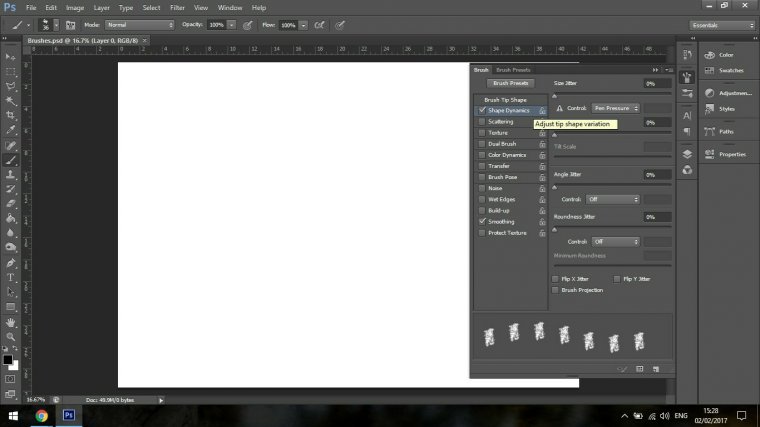Screen dimensions: 760x427
Task: Enable the Texture checkbox
Action: coord(482,133)
